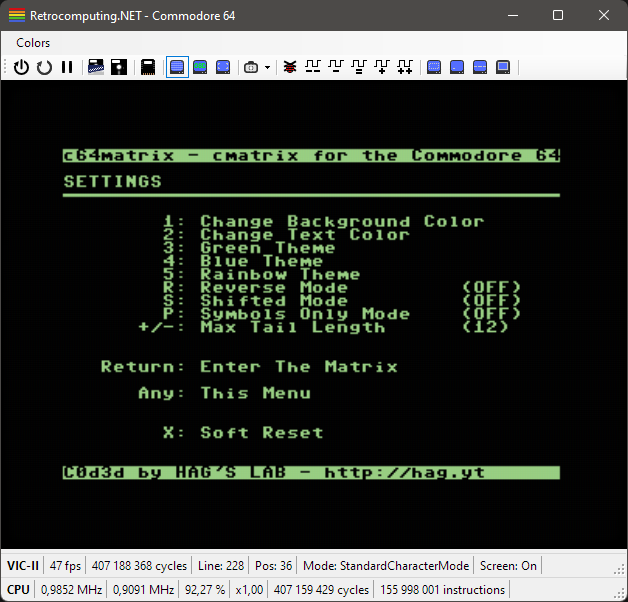
Task: Click clock pulse icon with single minus
Action: pyautogui.click(x=336, y=67)
